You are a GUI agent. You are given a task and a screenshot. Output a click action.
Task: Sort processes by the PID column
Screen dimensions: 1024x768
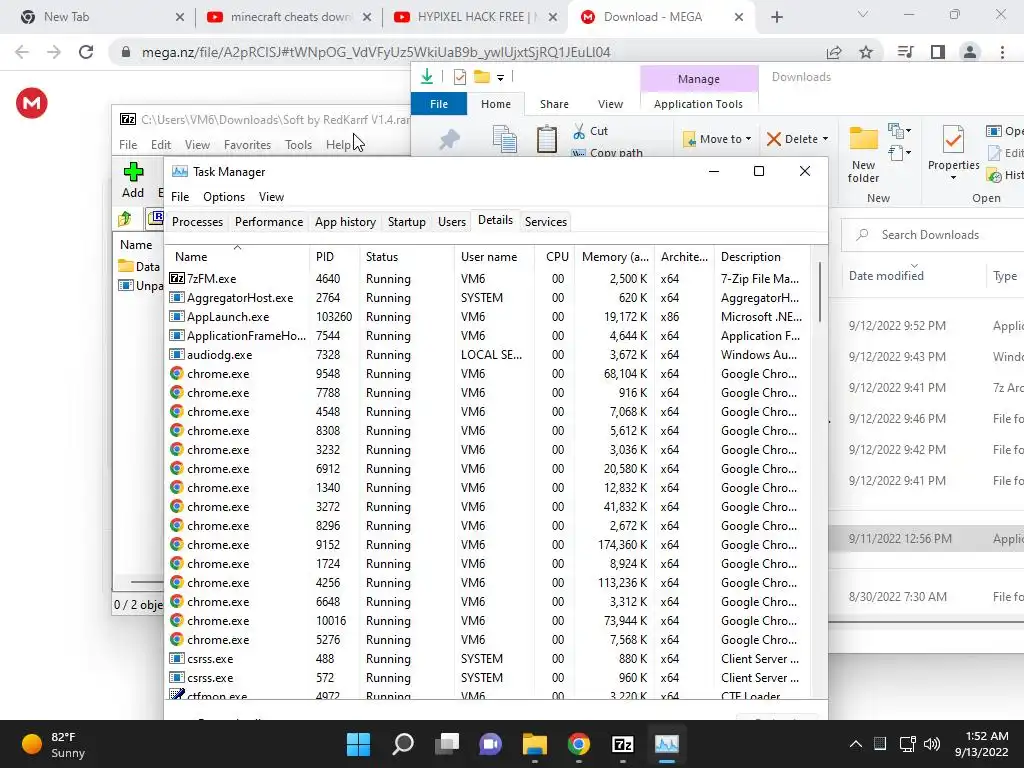tap(334, 257)
